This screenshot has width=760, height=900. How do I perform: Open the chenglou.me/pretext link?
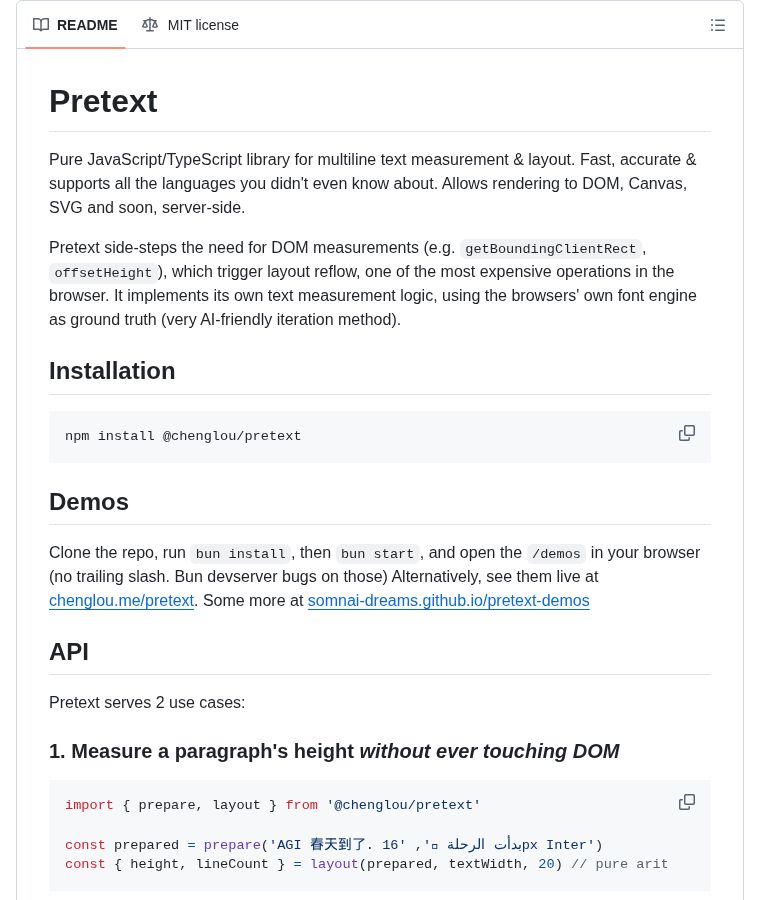coord(121,601)
